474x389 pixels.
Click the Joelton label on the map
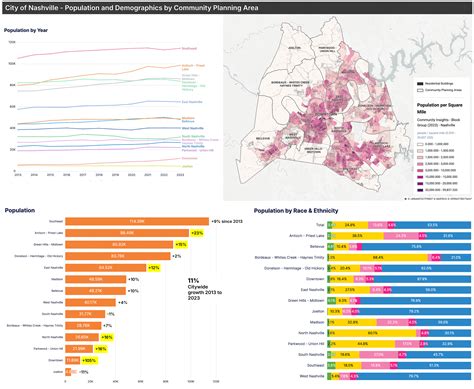[294, 48]
